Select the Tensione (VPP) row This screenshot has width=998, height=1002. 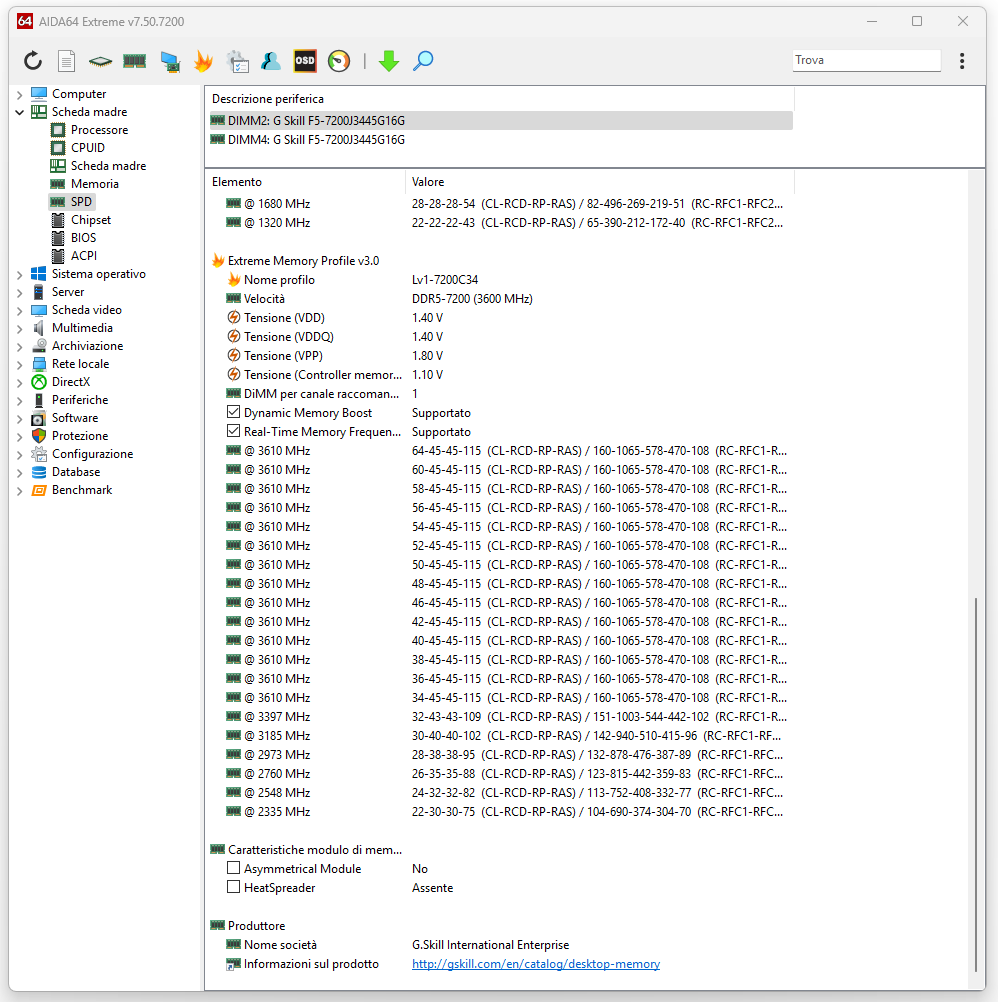(x=501, y=356)
